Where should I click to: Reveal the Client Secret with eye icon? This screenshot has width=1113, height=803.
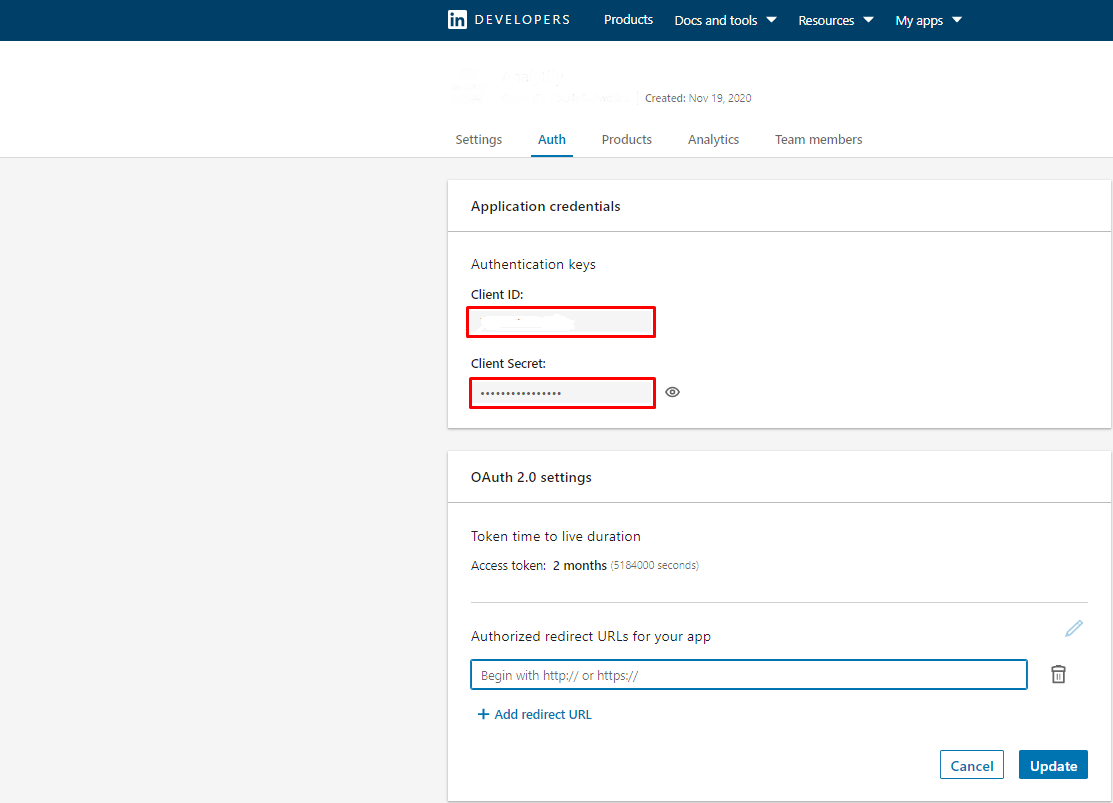tap(672, 392)
